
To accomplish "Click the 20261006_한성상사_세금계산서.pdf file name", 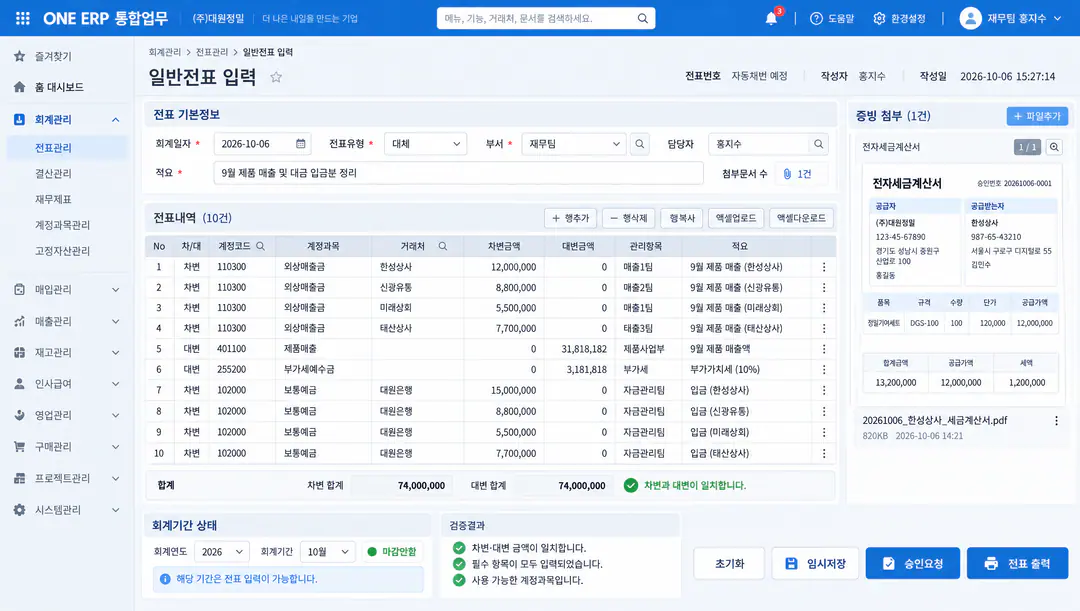I will click(935, 421).
